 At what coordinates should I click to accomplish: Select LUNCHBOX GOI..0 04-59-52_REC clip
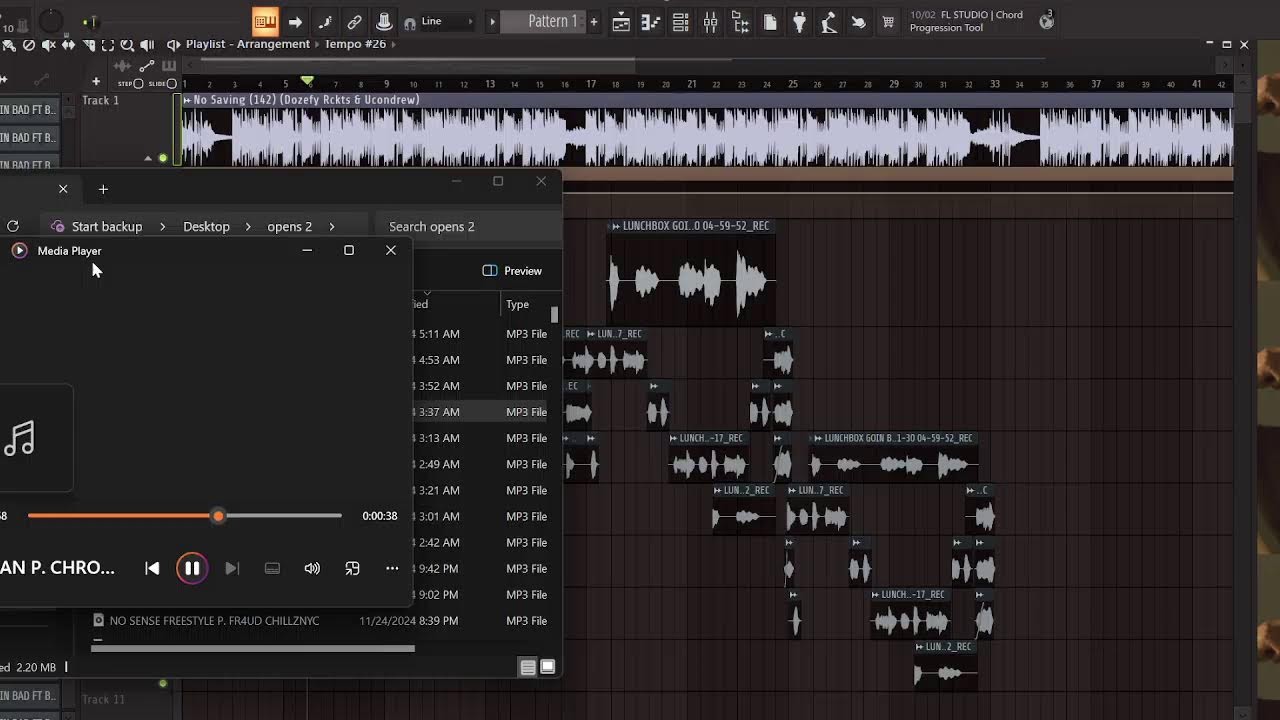pos(691,272)
